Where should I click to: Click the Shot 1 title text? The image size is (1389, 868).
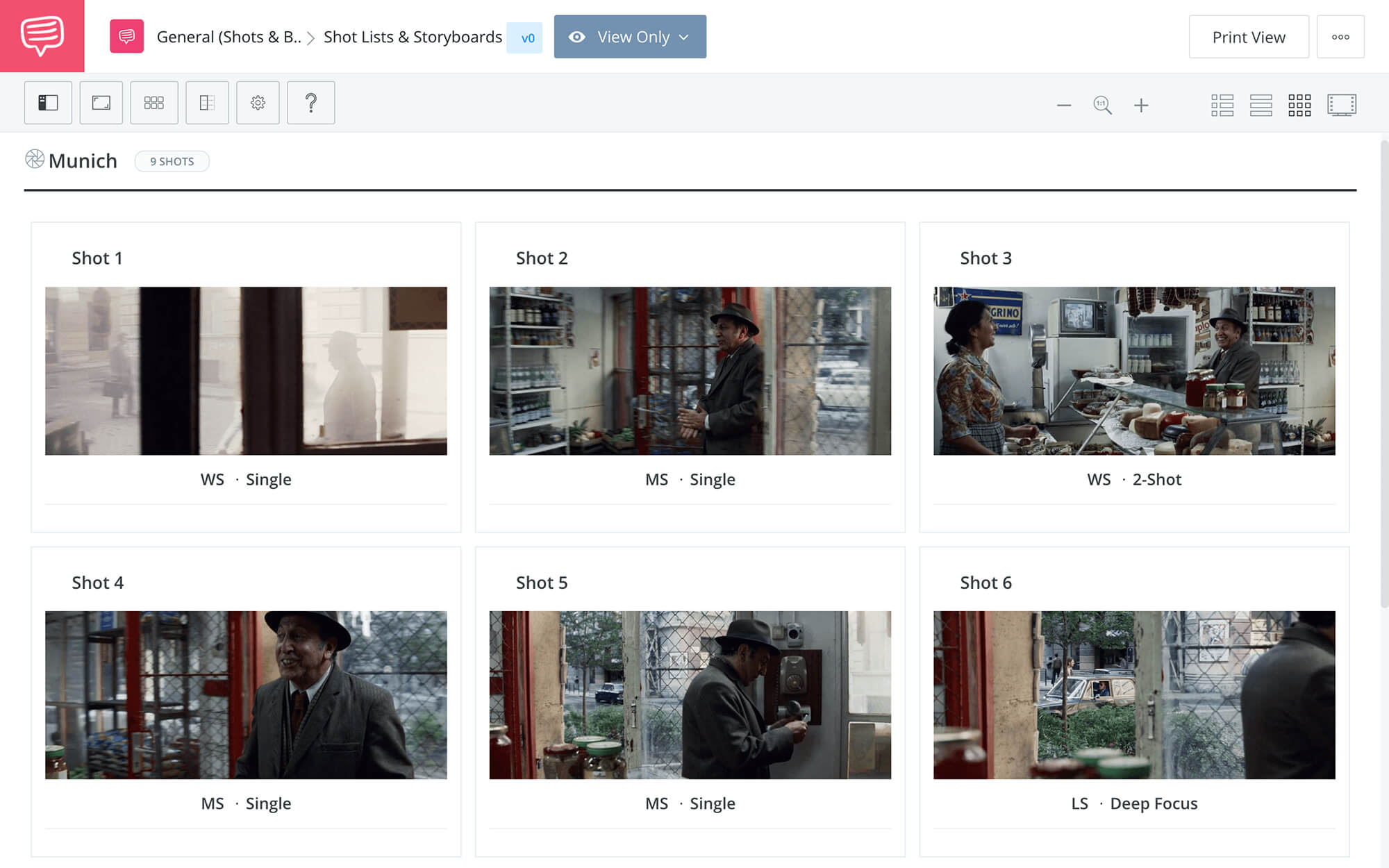tap(97, 258)
